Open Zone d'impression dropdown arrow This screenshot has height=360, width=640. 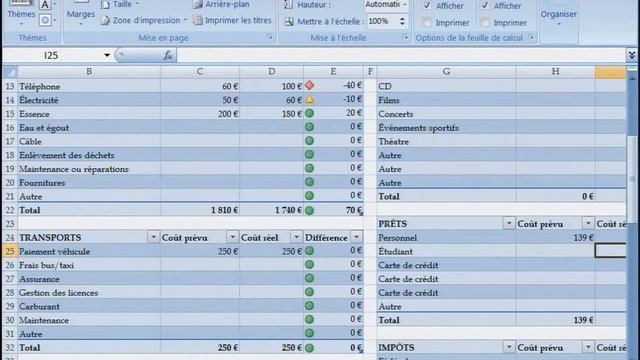[x=185, y=20]
